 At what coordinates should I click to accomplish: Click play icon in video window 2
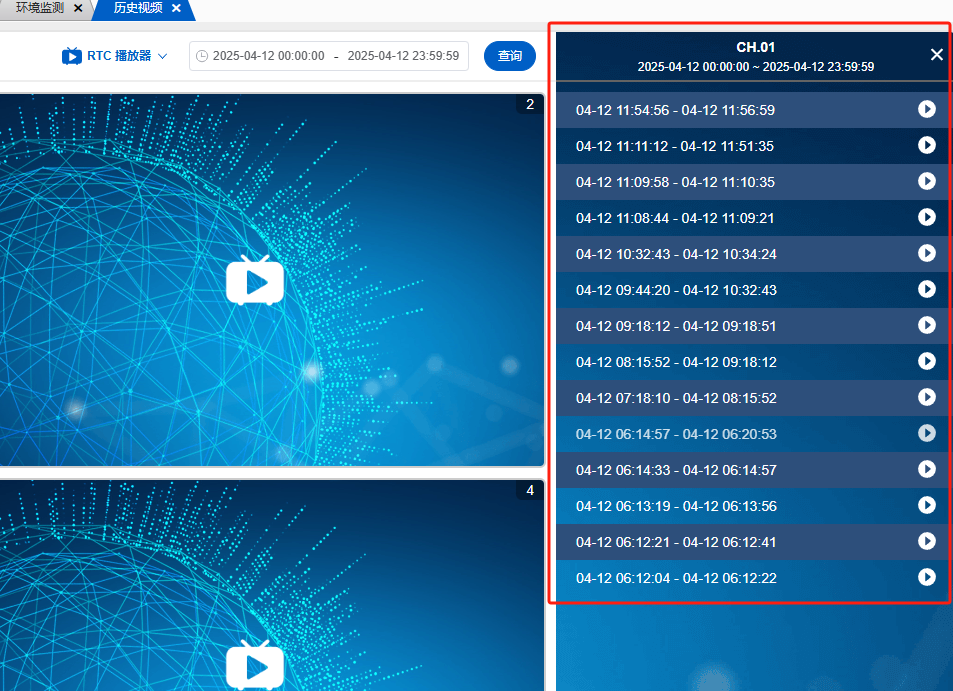(255, 280)
